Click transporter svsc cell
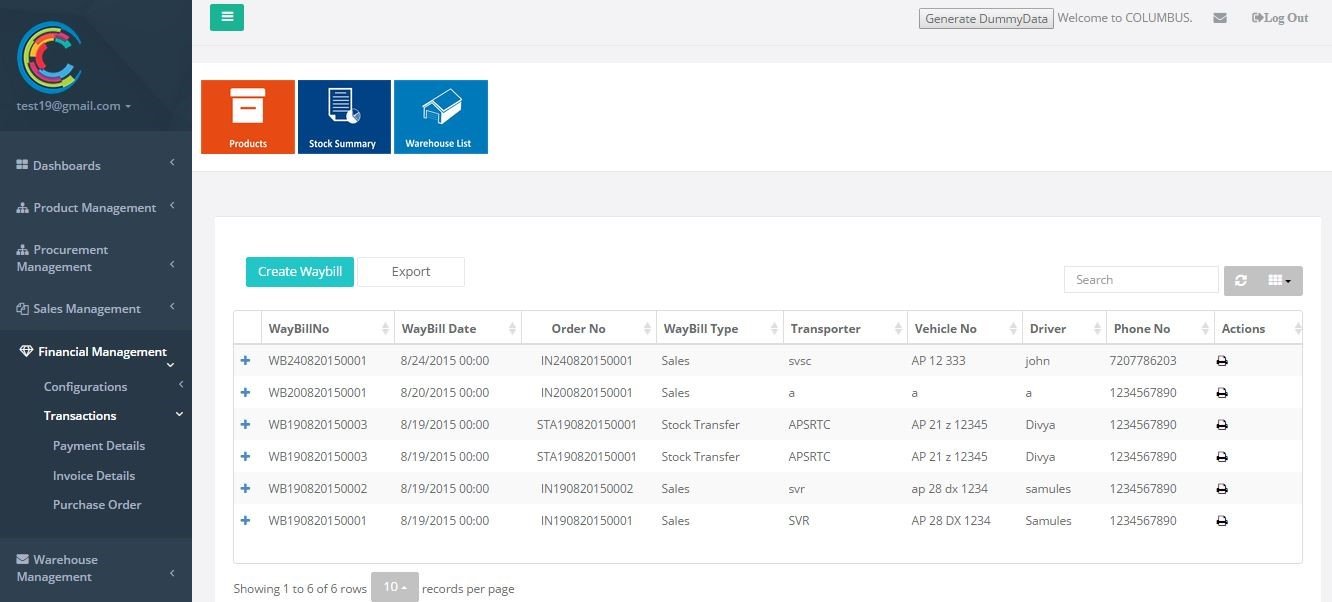Screen dimensions: 1332x602 click(x=801, y=361)
